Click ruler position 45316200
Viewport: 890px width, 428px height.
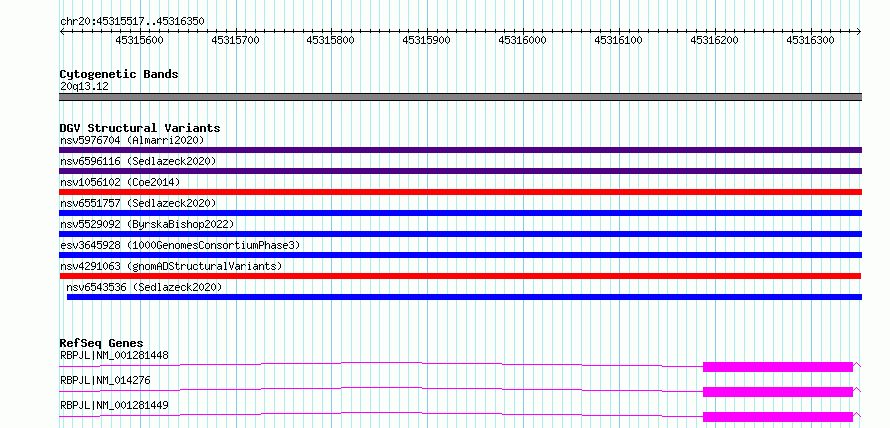pos(715,40)
